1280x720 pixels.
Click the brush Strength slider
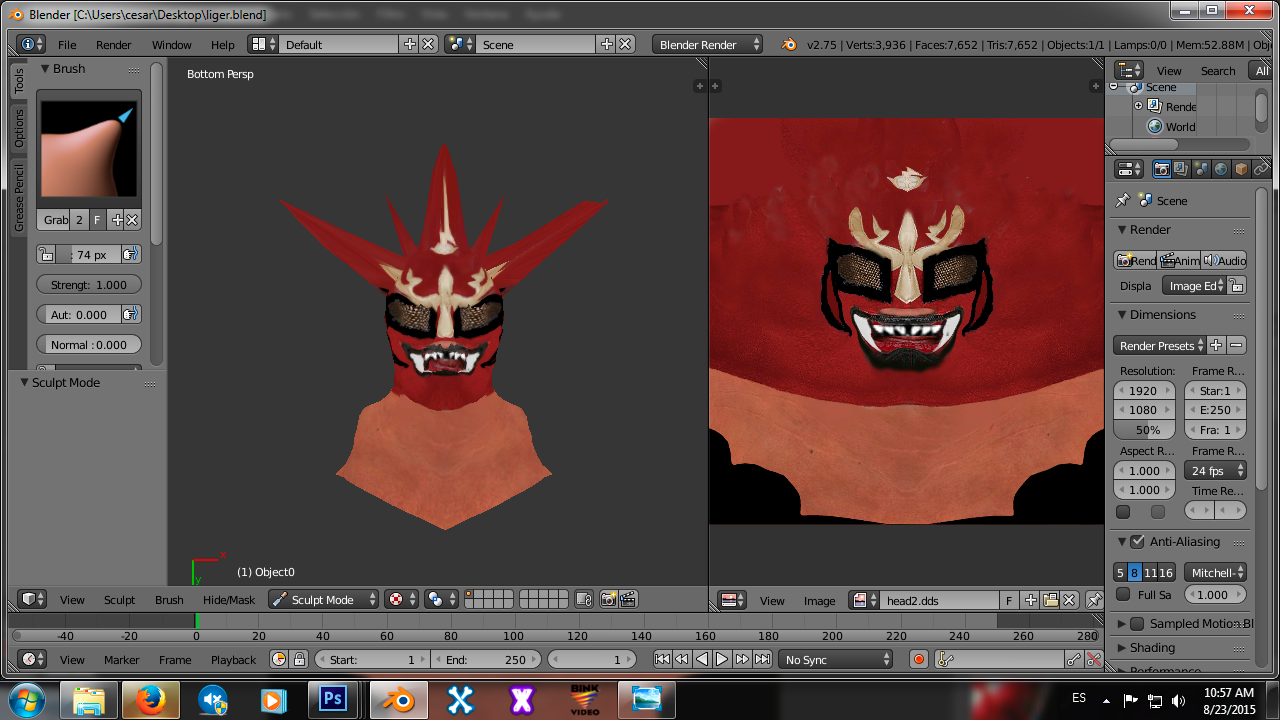(x=89, y=284)
